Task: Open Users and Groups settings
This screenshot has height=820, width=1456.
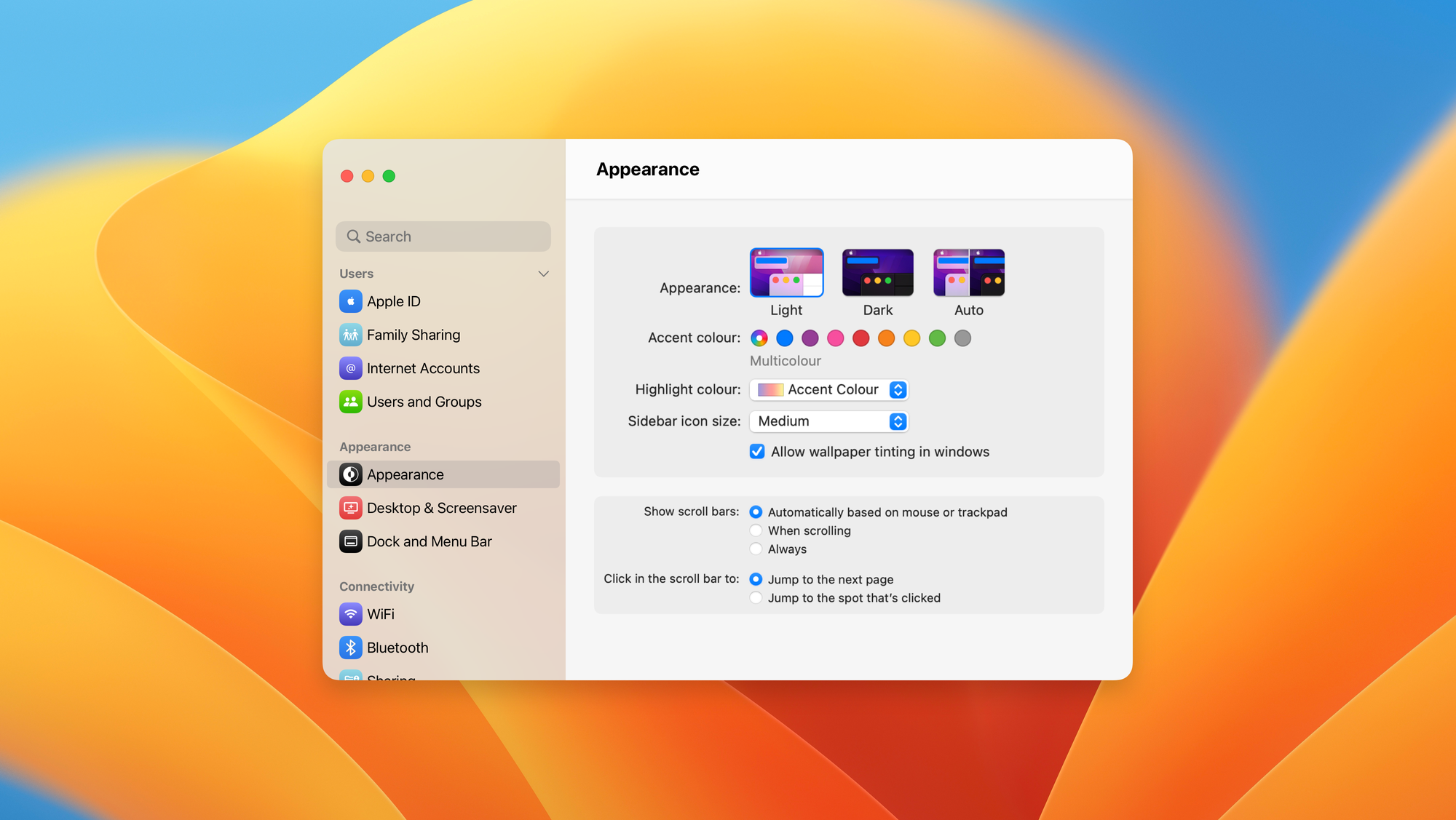Action: [423, 400]
